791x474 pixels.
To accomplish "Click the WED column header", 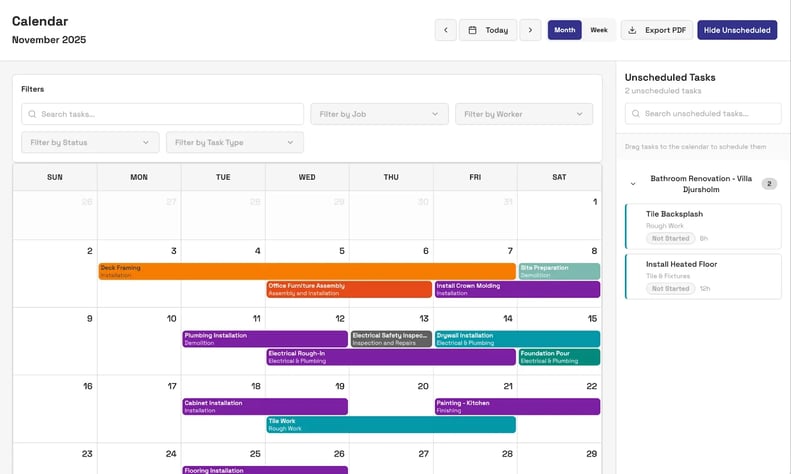I will tap(307, 177).
